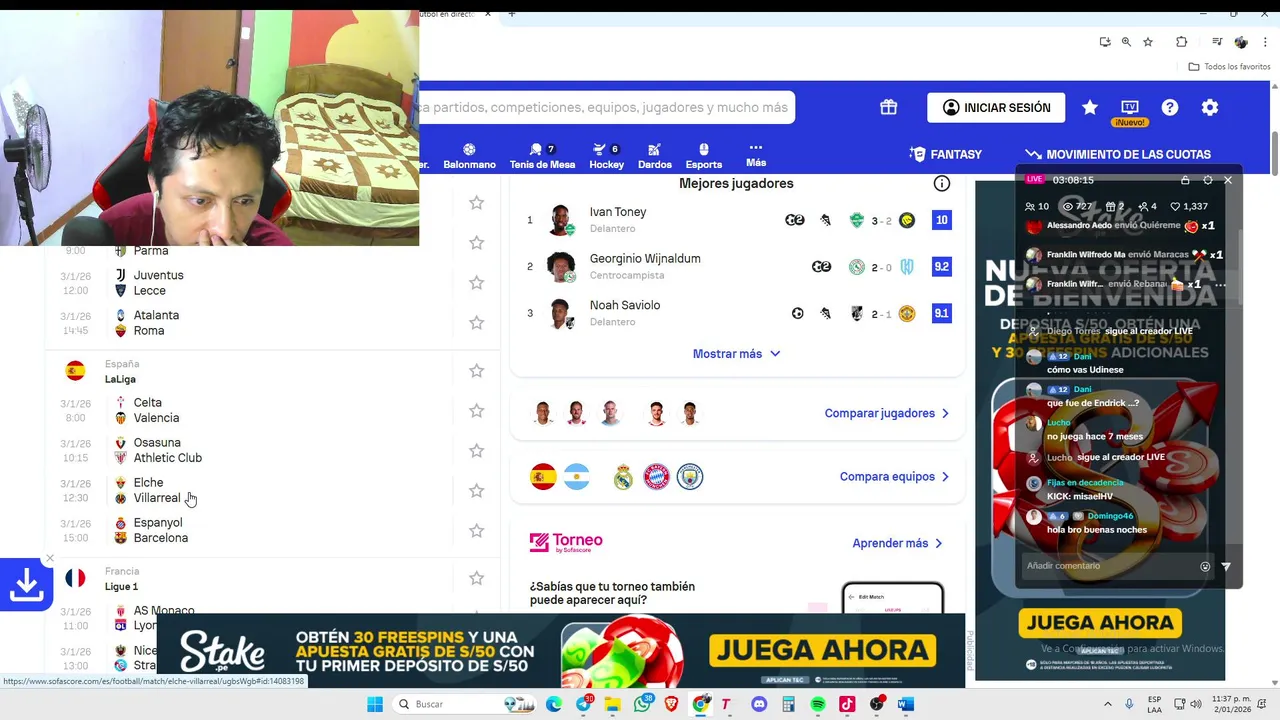Open the Tenis de Mesa sport tab
Screen dimensions: 1280x720
point(542,156)
